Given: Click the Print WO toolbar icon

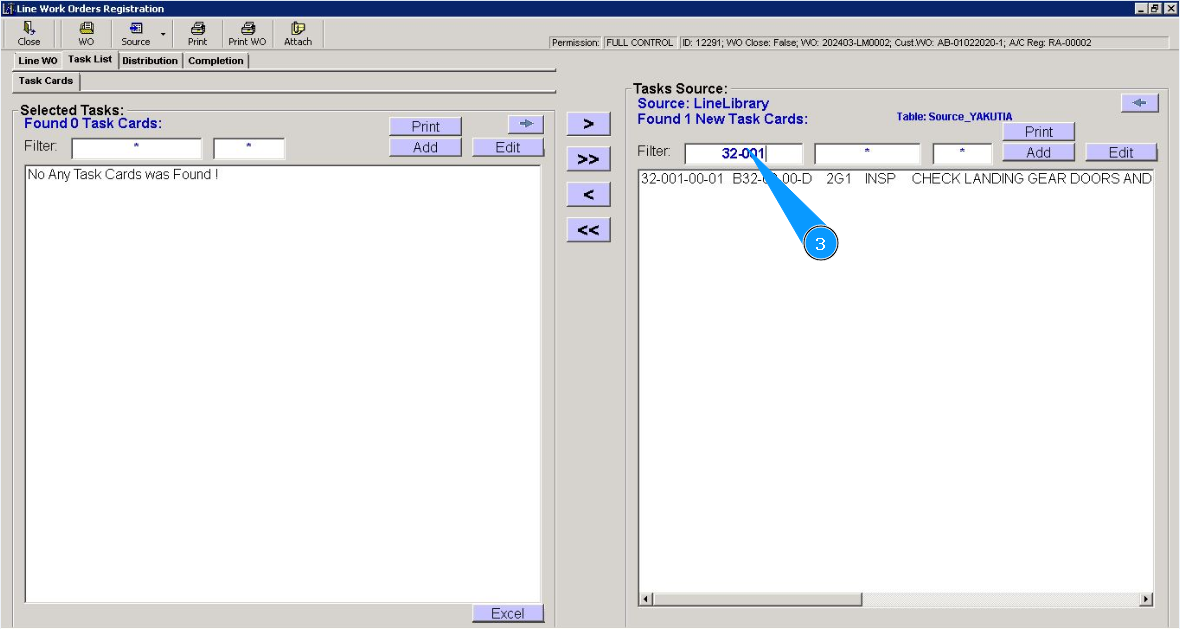Looking at the screenshot, I should (x=247, y=33).
